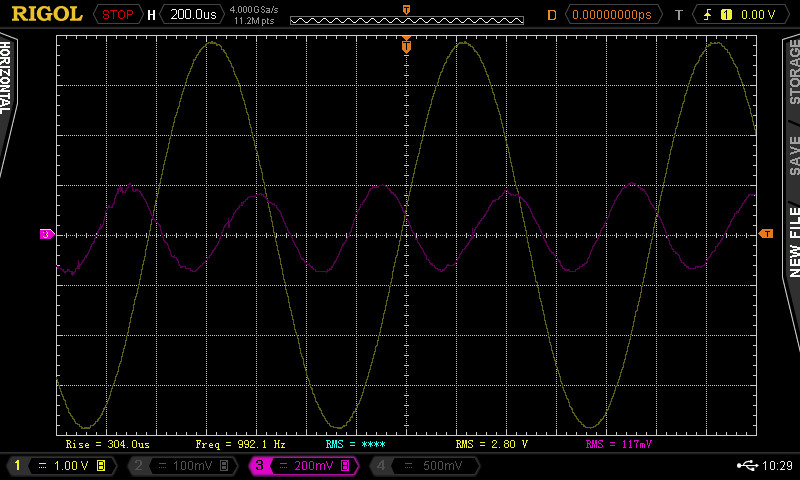Open the 0.00000000ps delay setting
Screen dimensions: 800x480
tap(615, 15)
